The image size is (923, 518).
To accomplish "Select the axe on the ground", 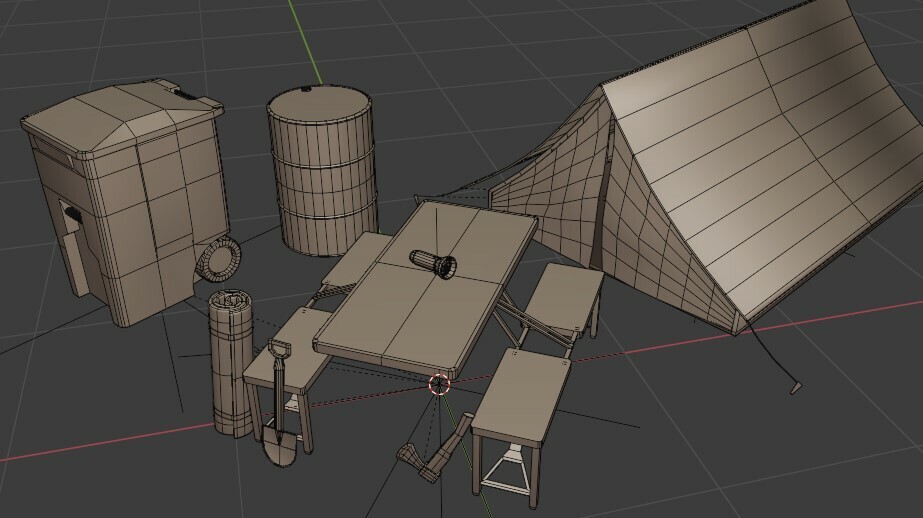I will point(436,448).
